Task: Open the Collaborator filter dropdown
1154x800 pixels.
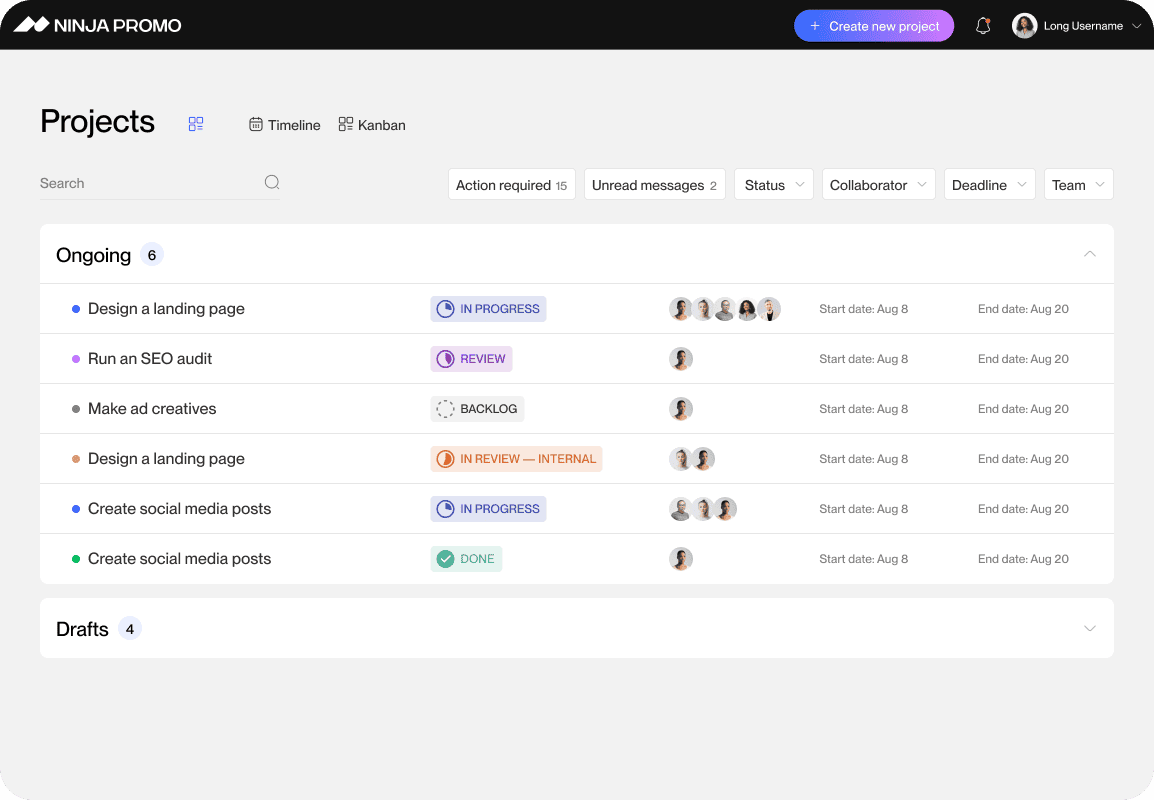Action: [x=878, y=185]
